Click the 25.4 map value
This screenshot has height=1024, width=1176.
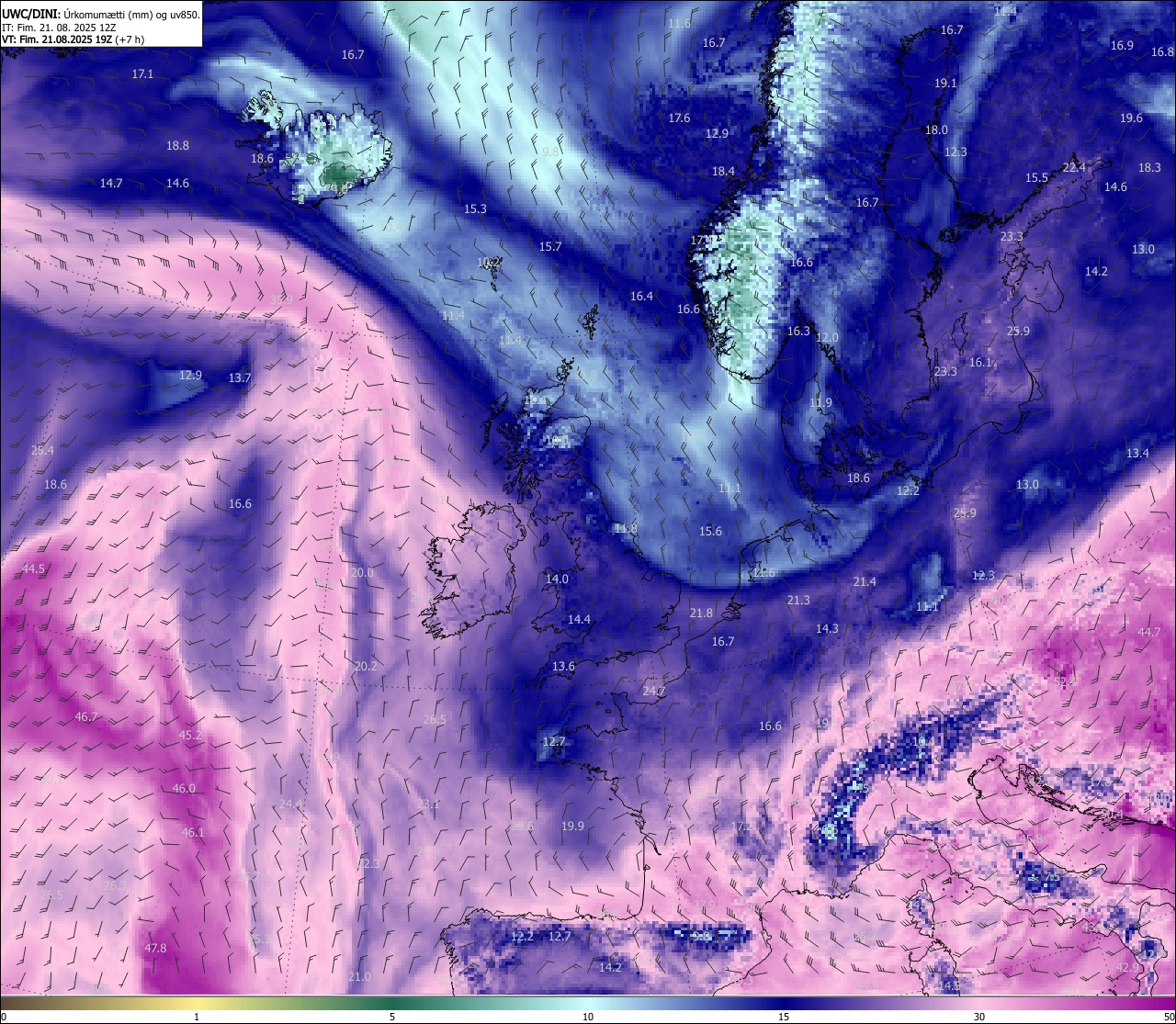pos(42,450)
